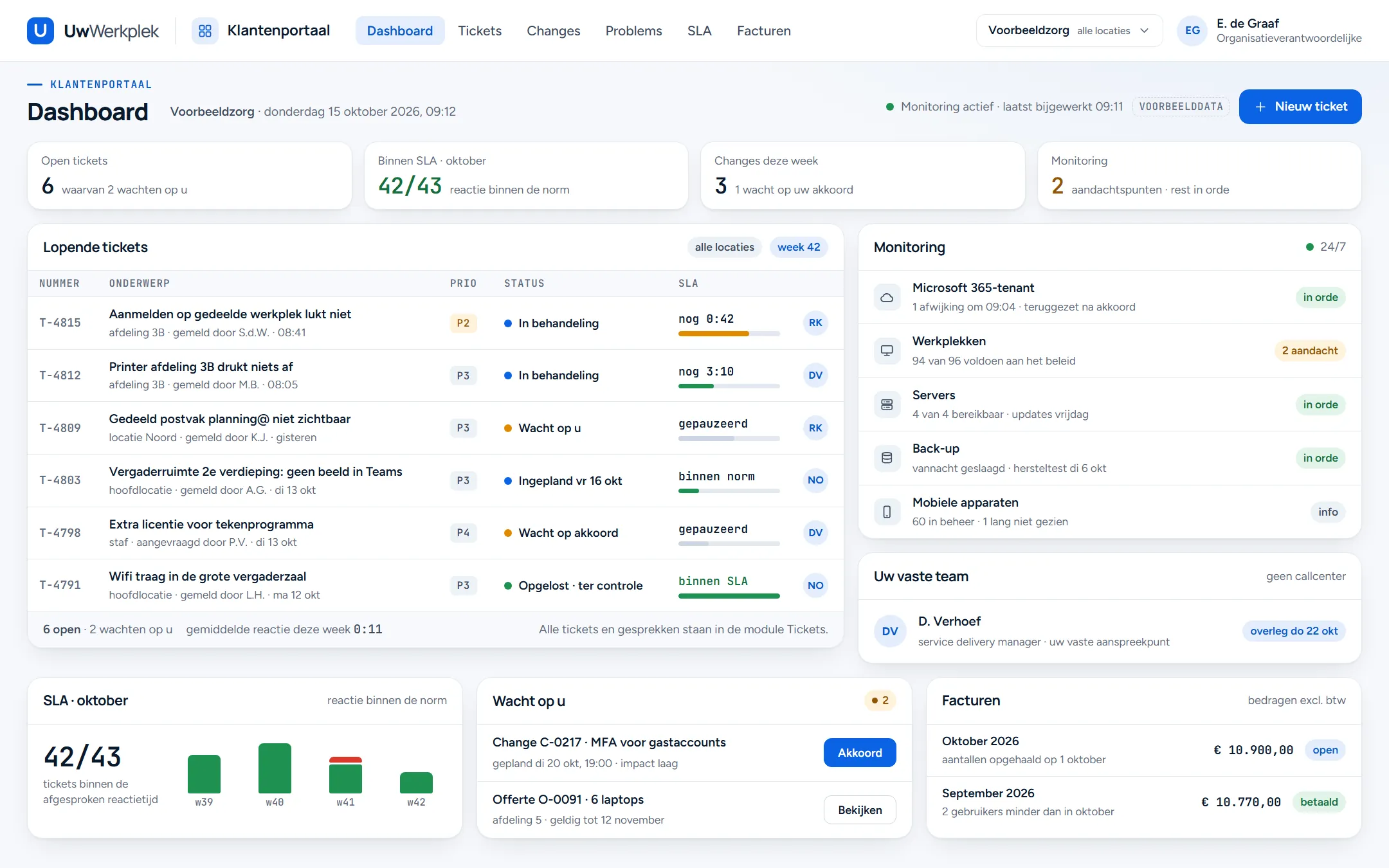Click the EG user avatar
Viewport: 1389px width, 868px height.
[x=1192, y=31]
